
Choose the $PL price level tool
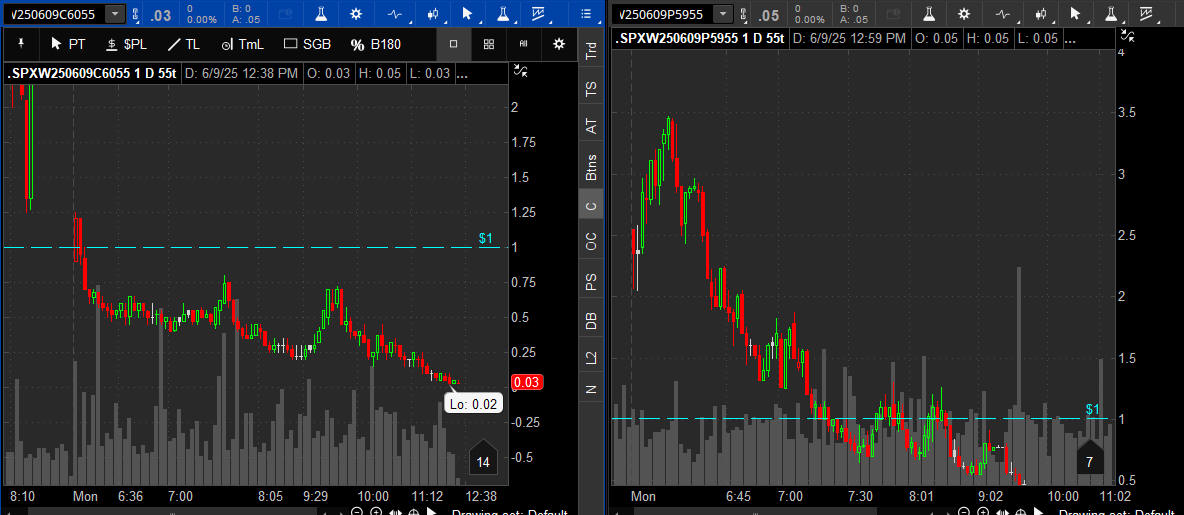tap(125, 44)
